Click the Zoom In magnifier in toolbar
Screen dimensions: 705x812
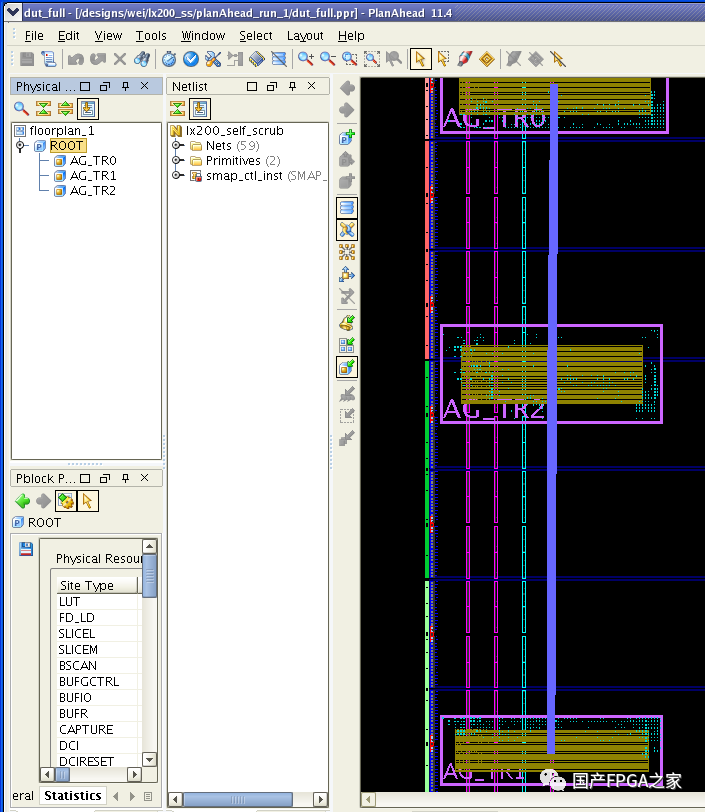306,59
